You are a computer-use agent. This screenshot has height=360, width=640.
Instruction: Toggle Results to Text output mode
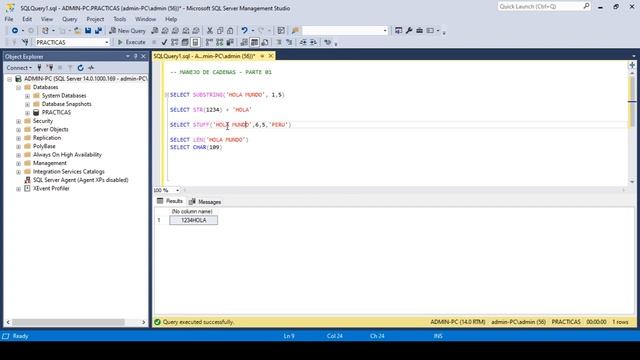pyautogui.click(x=244, y=42)
